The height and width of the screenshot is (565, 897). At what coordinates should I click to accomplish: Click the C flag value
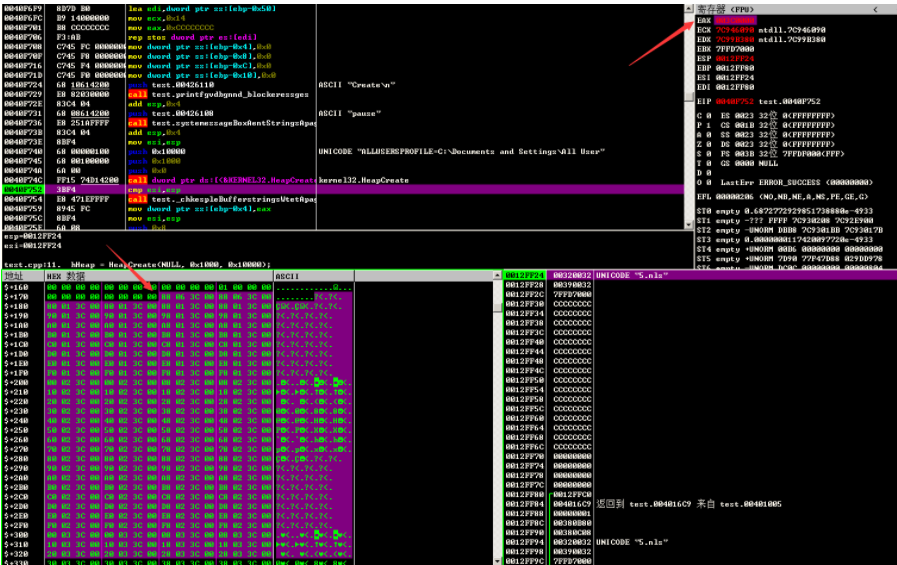(709, 116)
